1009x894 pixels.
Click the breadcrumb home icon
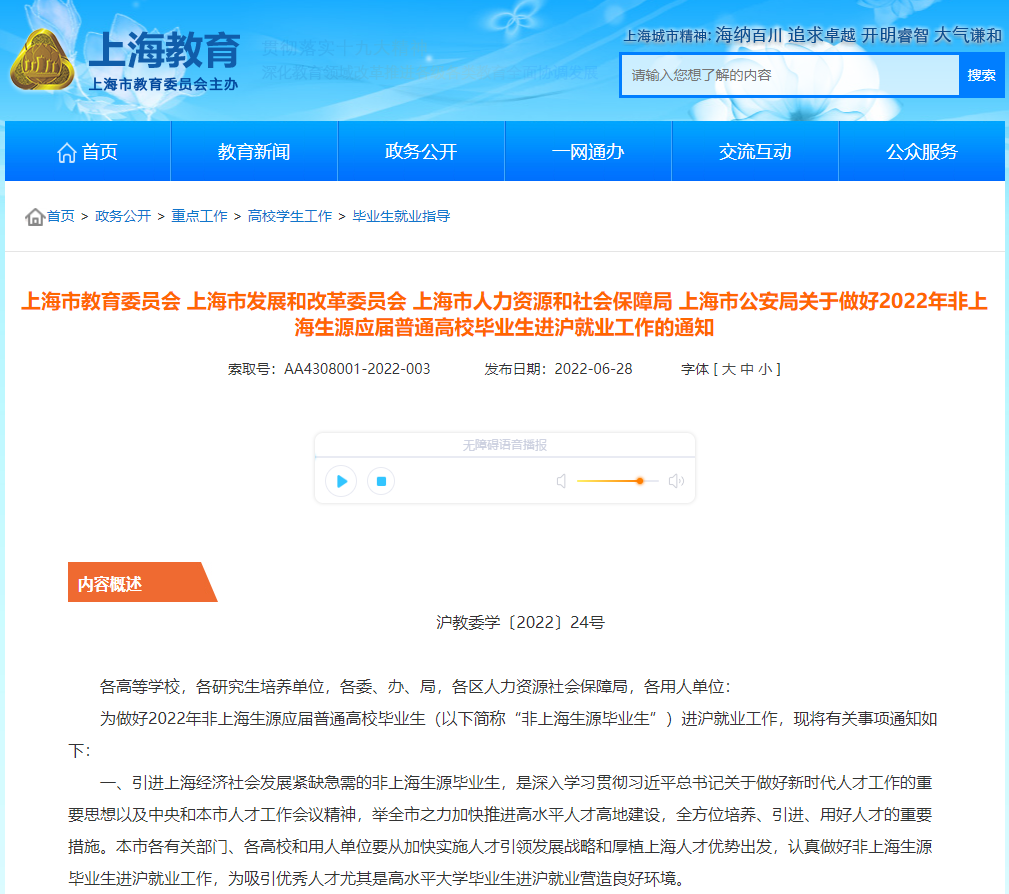click(35, 216)
